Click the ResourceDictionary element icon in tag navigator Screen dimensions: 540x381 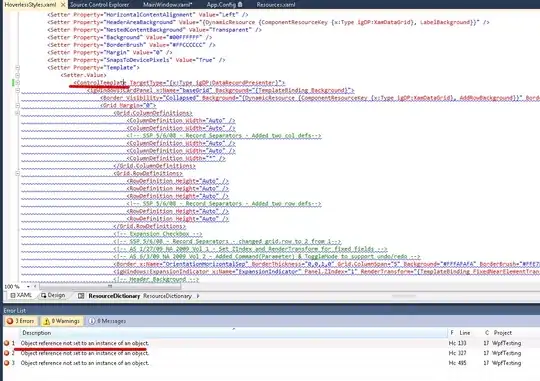81,296
